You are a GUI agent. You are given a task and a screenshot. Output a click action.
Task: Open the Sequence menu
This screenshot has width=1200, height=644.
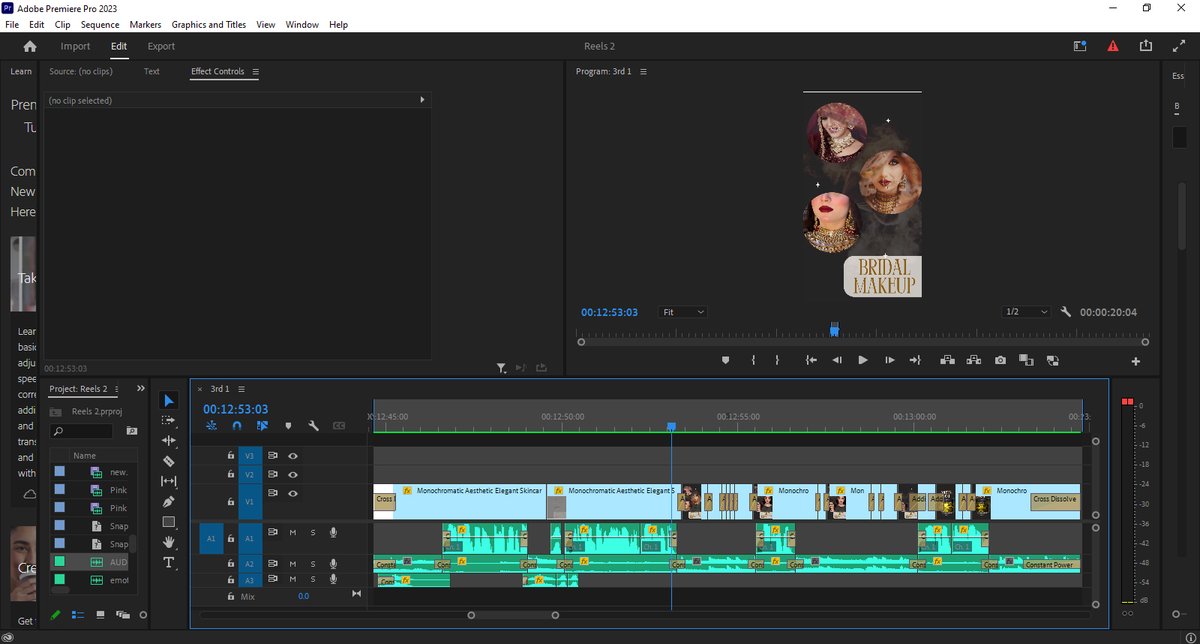pos(100,24)
